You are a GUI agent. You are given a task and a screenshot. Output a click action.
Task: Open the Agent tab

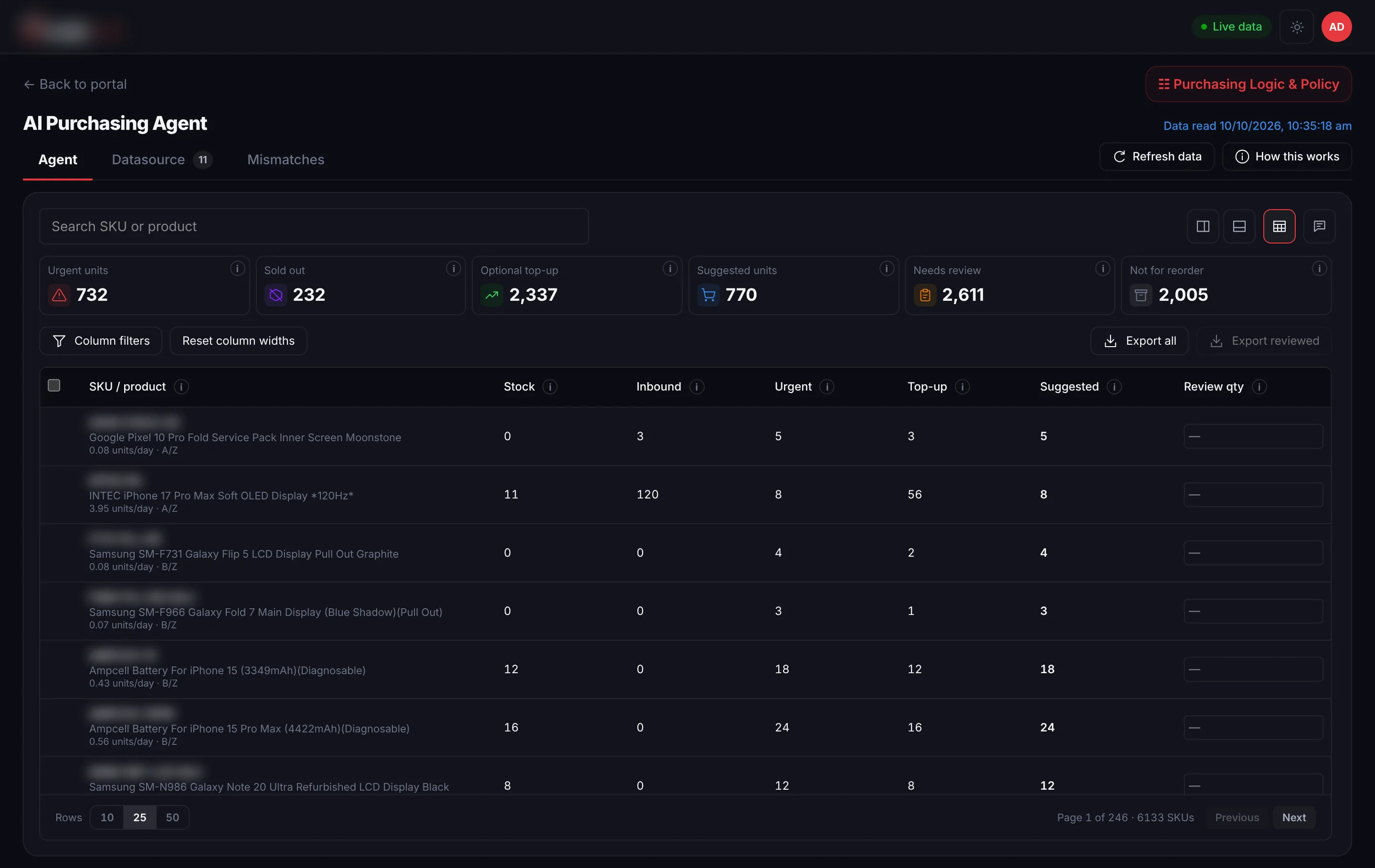(x=58, y=160)
